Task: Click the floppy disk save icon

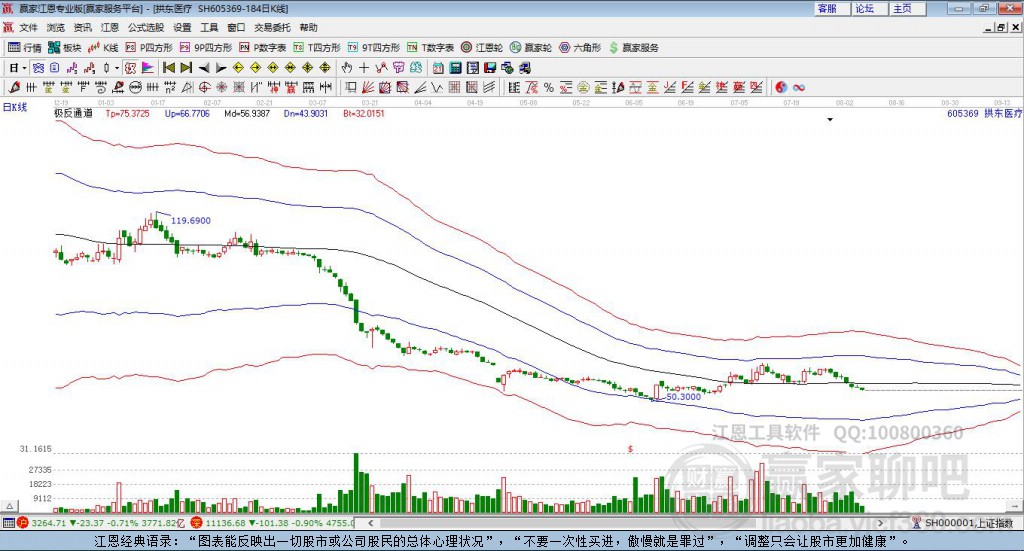Action: (x=490, y=68)
